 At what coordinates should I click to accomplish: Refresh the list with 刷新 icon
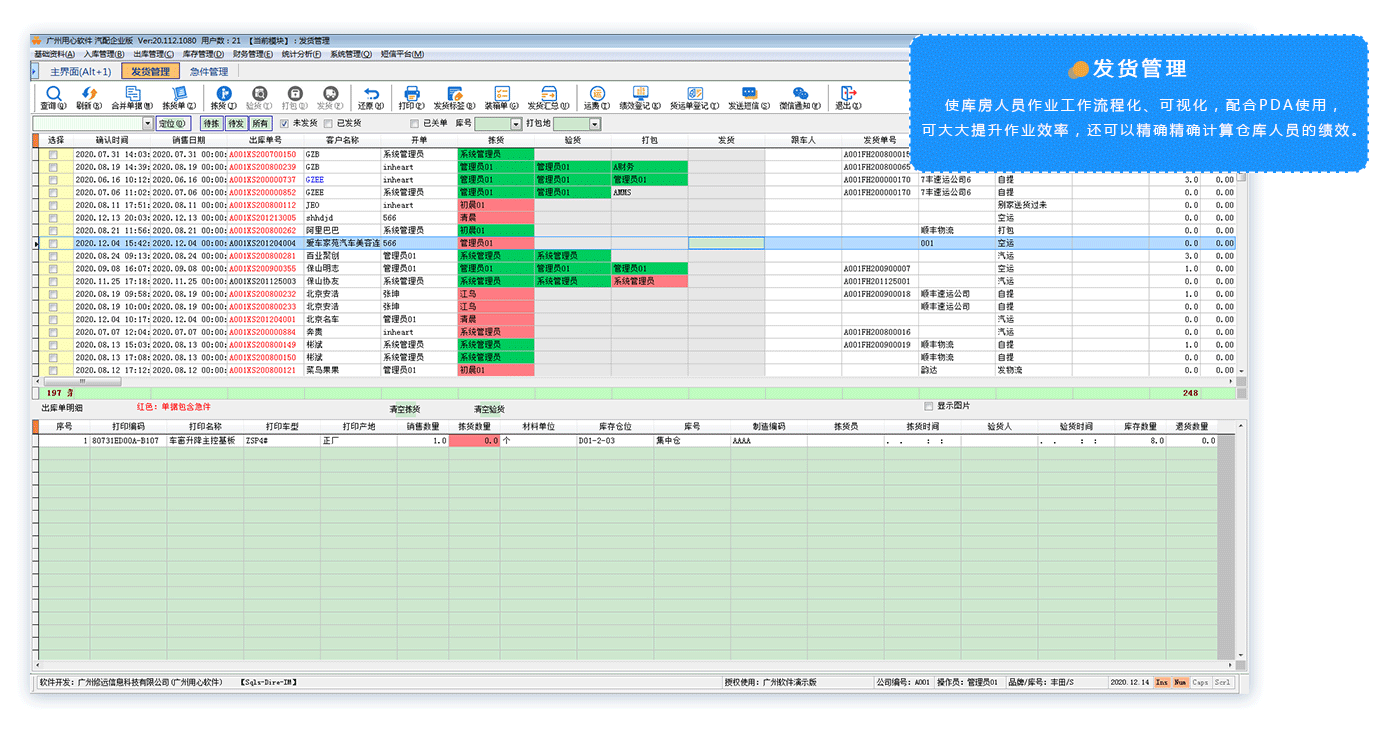click(x=89, y=93)
